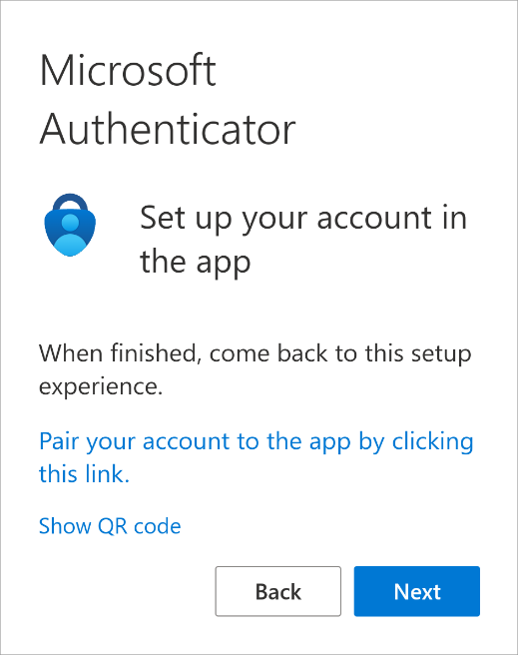Click the 'this link.' text at the link's end
This screenshot has height=655, width=518.
pos(84,474)
